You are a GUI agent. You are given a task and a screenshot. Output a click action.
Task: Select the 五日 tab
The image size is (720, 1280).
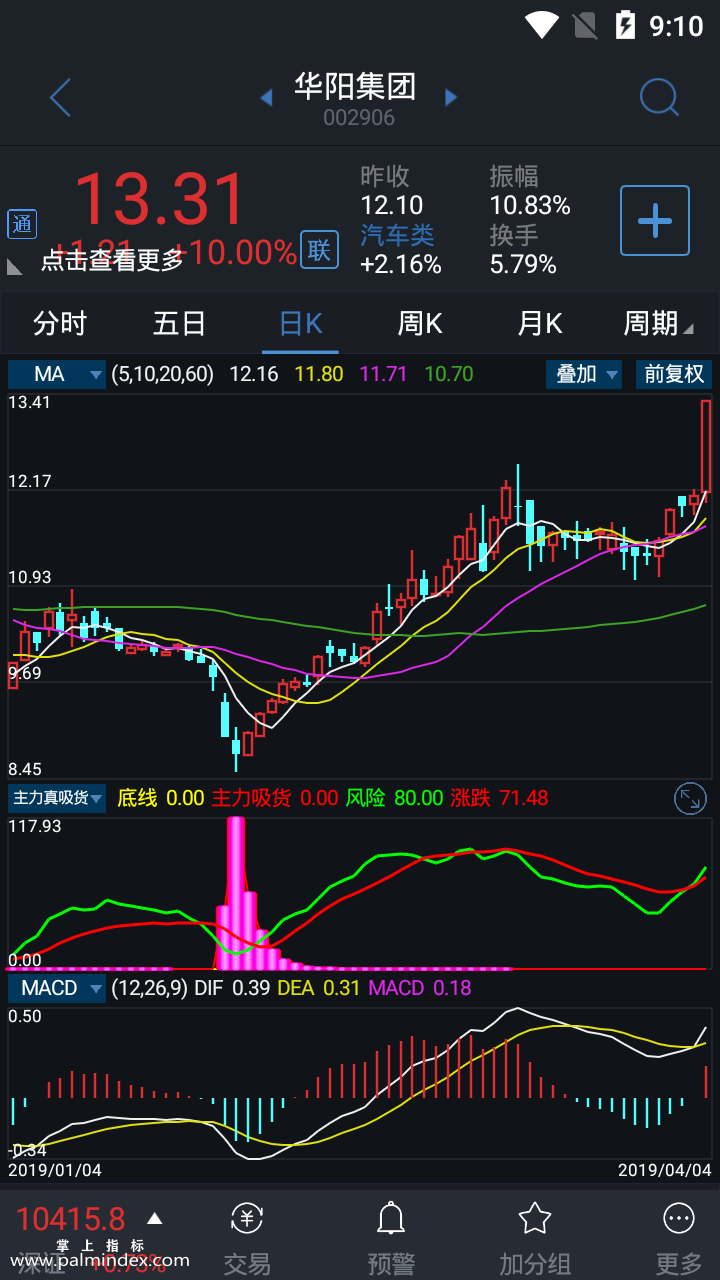[180, 324]
